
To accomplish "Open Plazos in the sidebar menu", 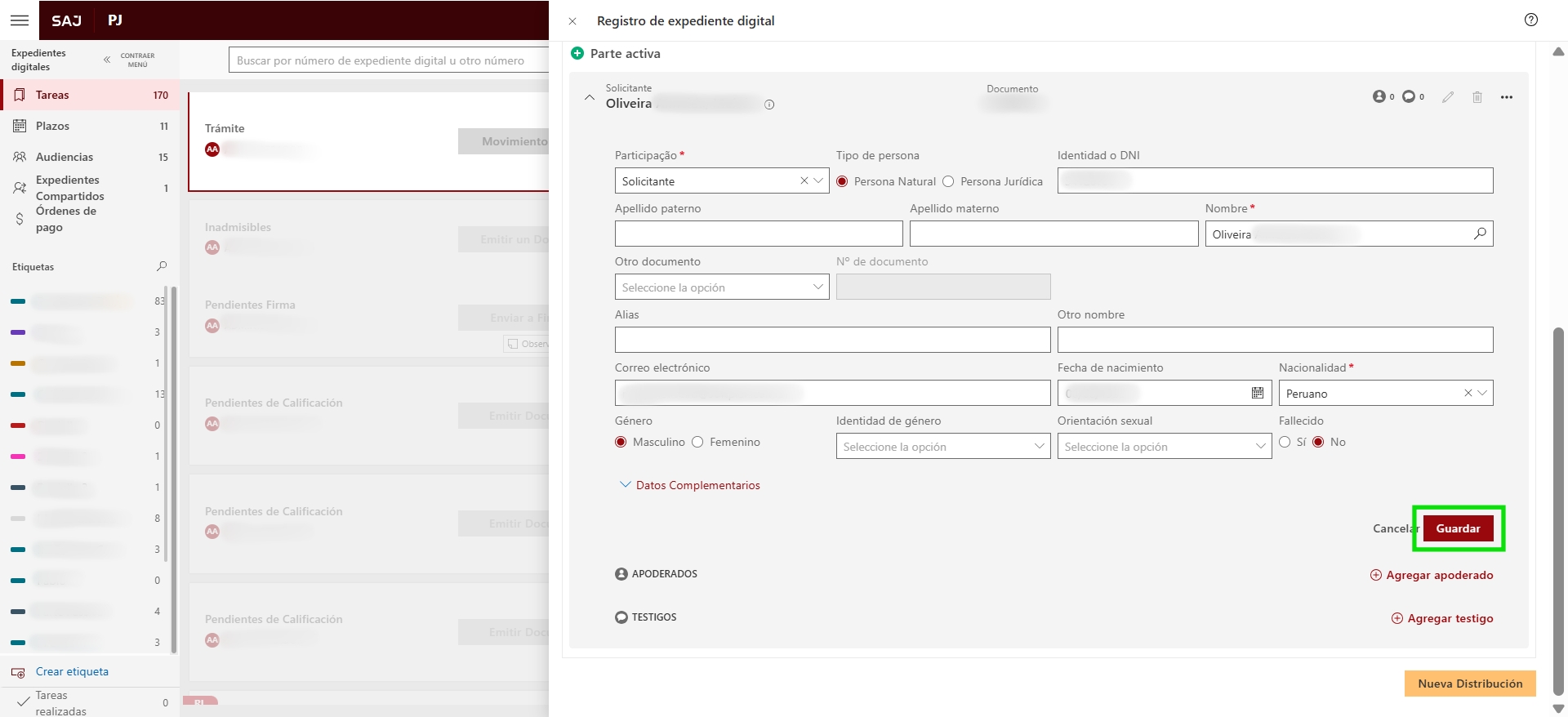I will 52,126.
